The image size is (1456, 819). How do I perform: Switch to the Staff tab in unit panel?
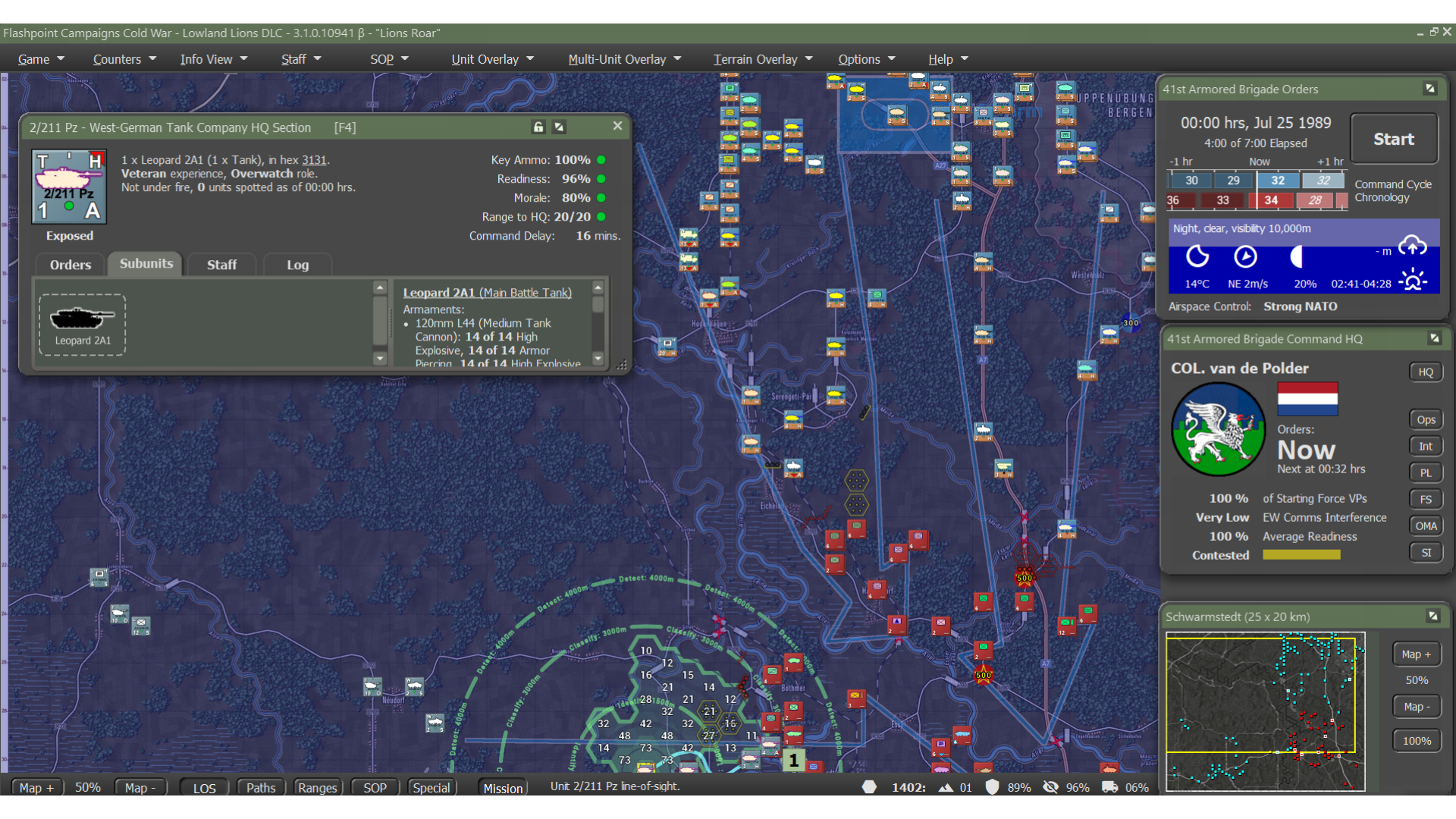pos(221,265)
